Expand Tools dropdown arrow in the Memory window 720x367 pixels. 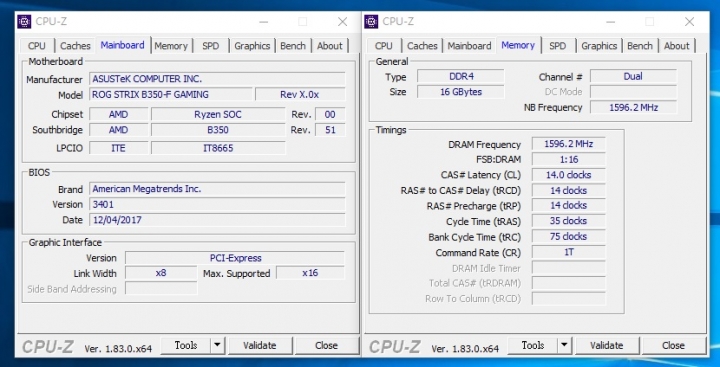coord(564,345)
